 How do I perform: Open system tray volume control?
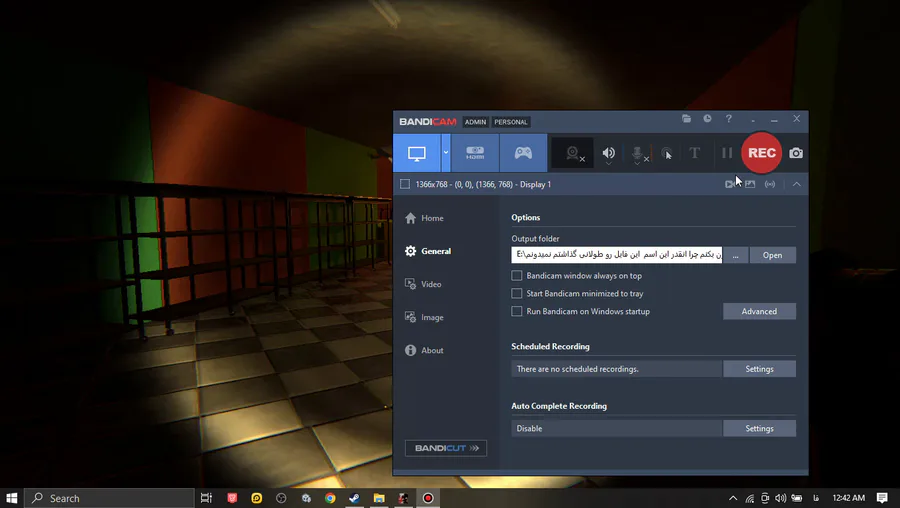(781, 498)
